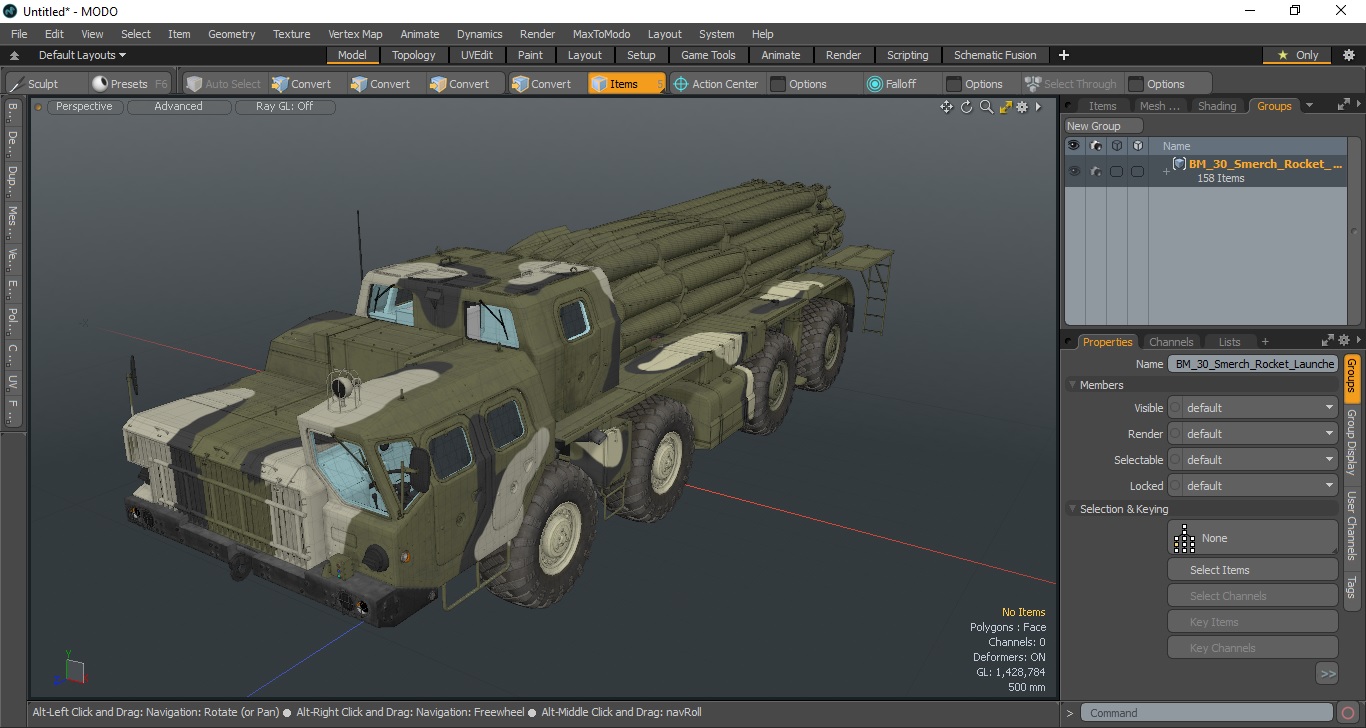
Task: Collapse the Selection & Keying section
Action: (1073, 509)
